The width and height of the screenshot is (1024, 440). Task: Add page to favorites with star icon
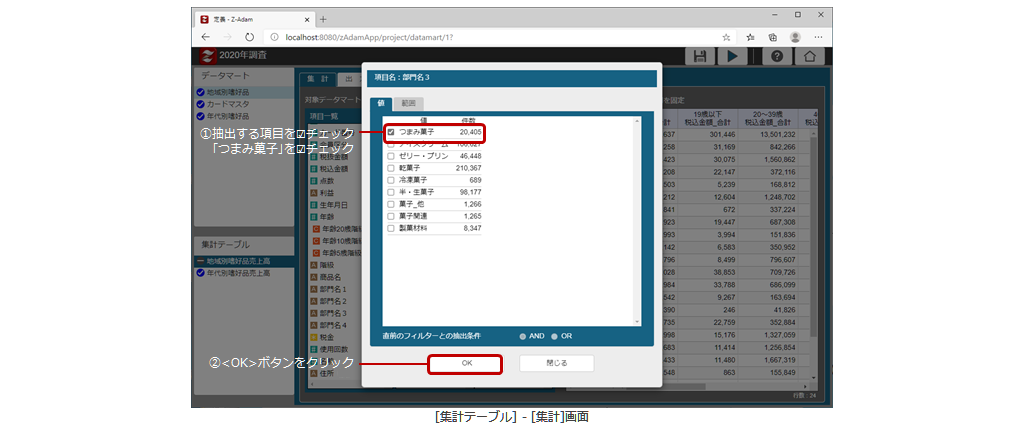[x=726, y=37]
